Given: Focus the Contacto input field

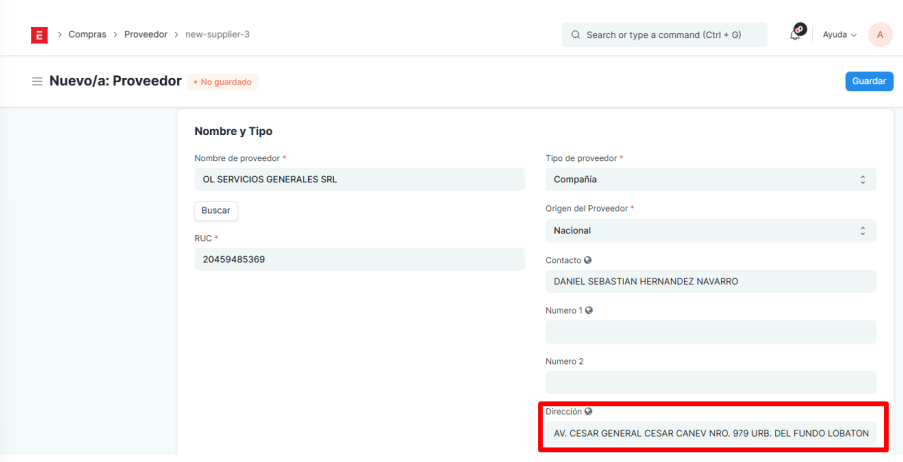Looking at the screenshot, I should (710, 282).
